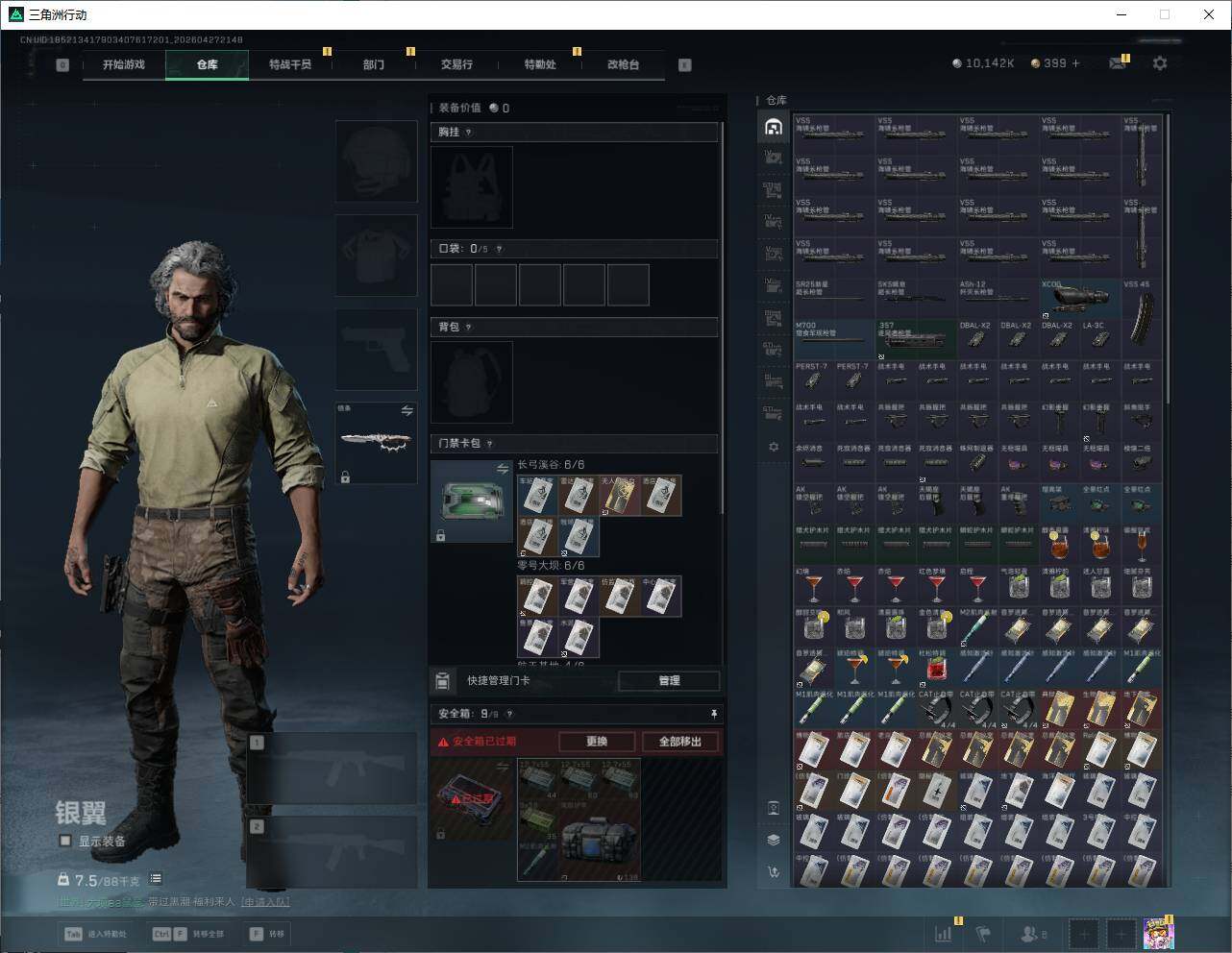Swap the keycard case
This screenshot has height=953, width=1232.
click(x=503, y=469)
